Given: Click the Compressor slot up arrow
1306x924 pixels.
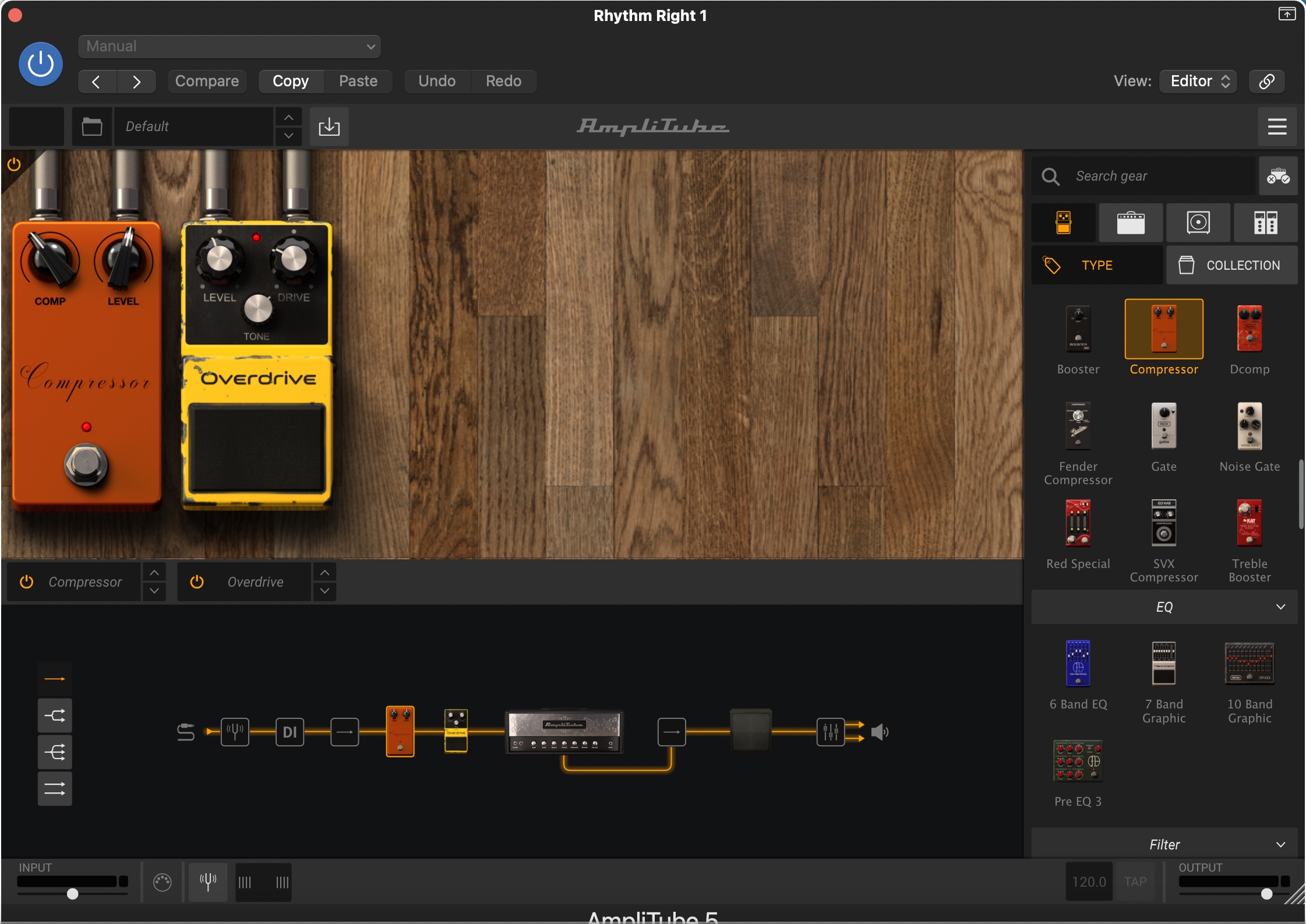Looking at the screenshot, I should 154,573.
